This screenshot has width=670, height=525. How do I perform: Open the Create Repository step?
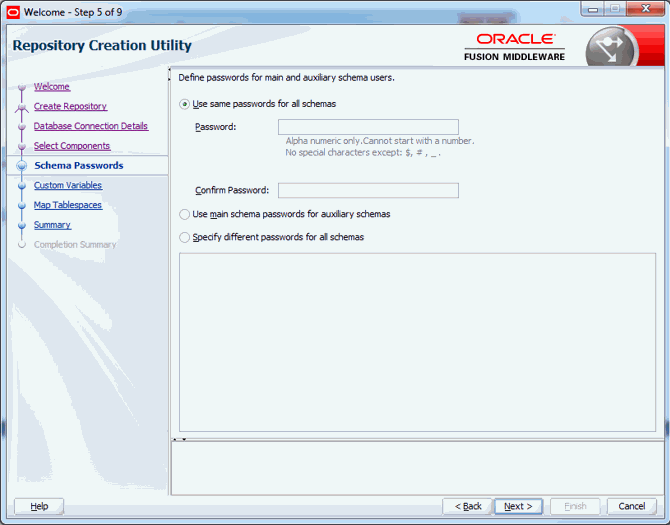coord(70,106)
